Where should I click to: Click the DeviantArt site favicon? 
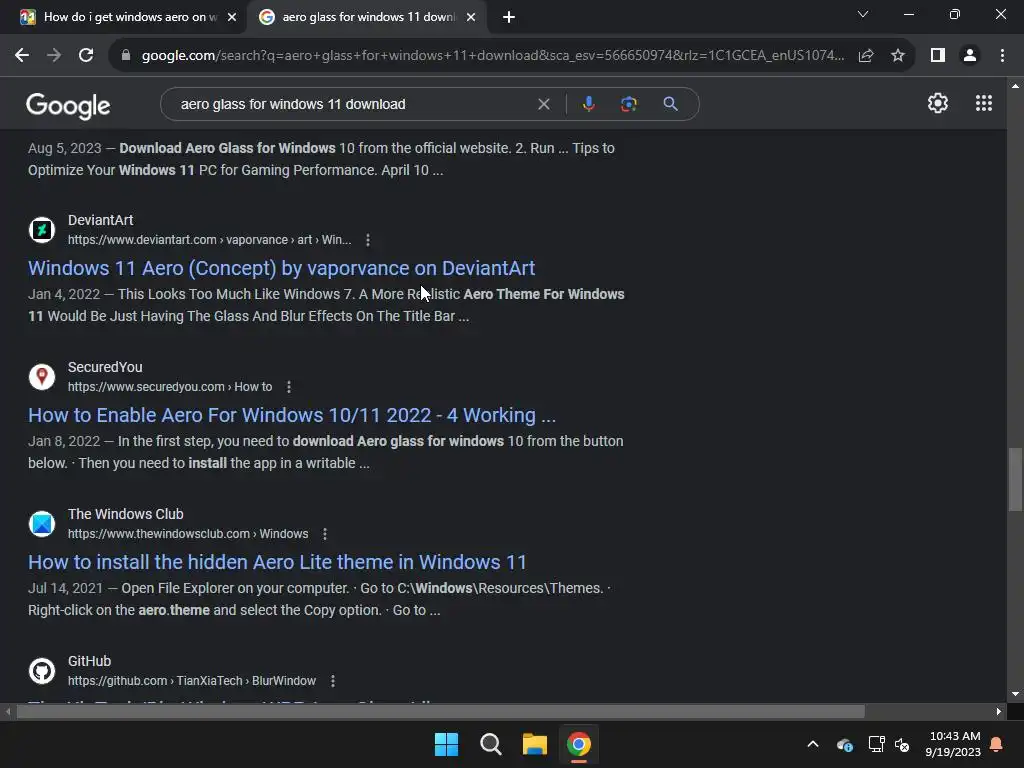tap(42, 230)
